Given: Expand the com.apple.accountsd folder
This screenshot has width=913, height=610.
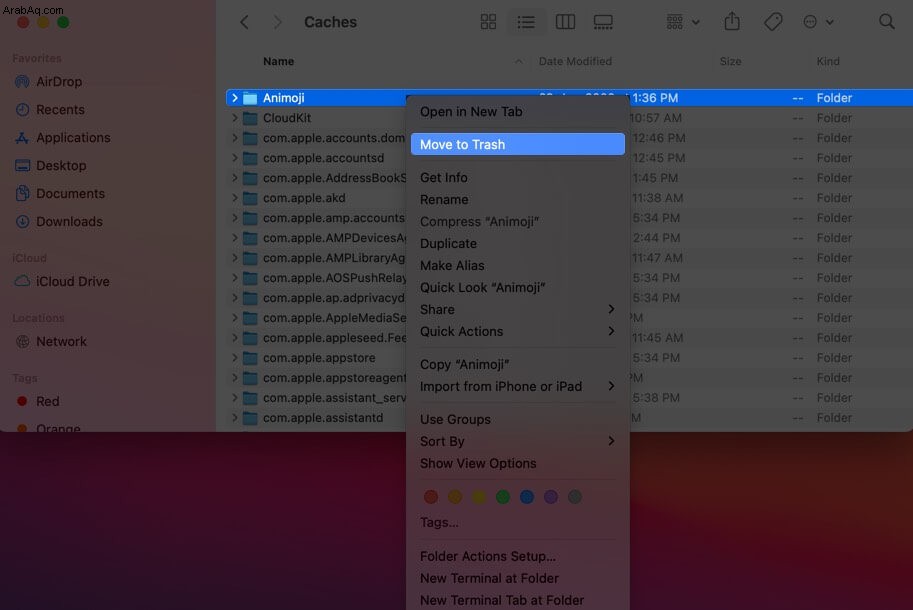Looking at the screenshot, I should pos(234,158).
